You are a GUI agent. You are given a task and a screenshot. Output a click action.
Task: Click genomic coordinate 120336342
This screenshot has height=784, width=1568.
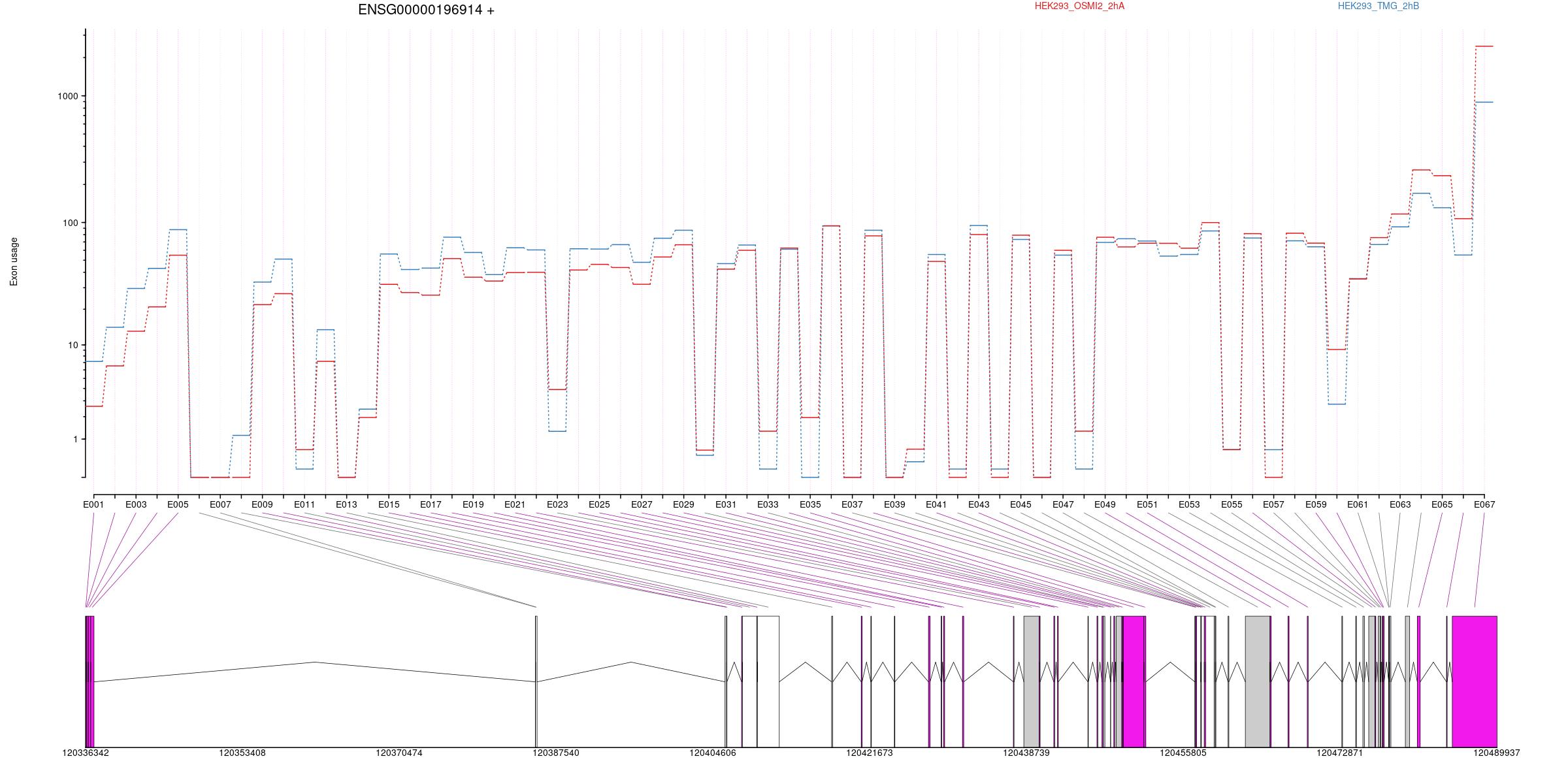coord(86,753)
